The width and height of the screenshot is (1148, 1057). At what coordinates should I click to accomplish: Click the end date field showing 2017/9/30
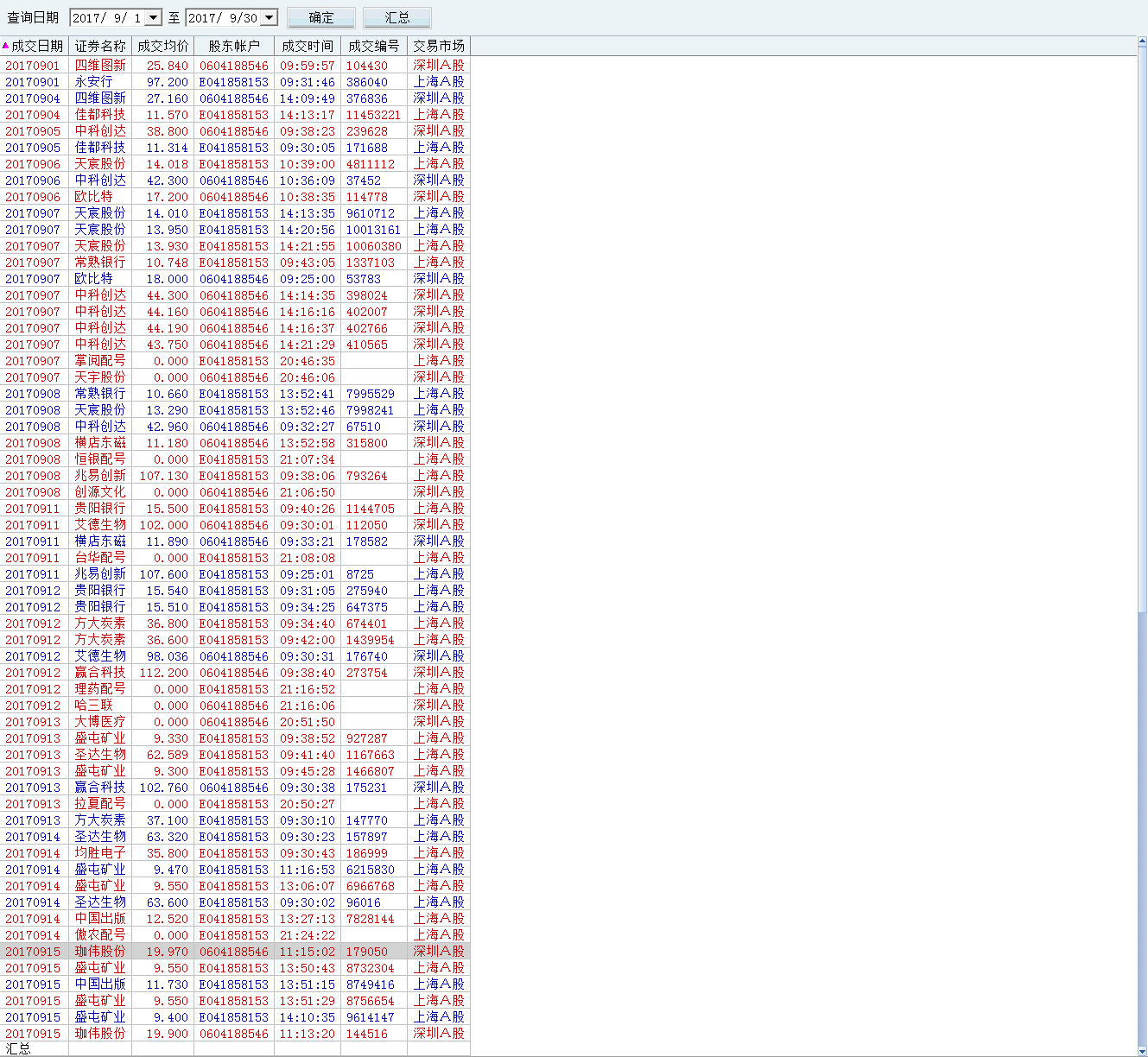click(222, 18)
